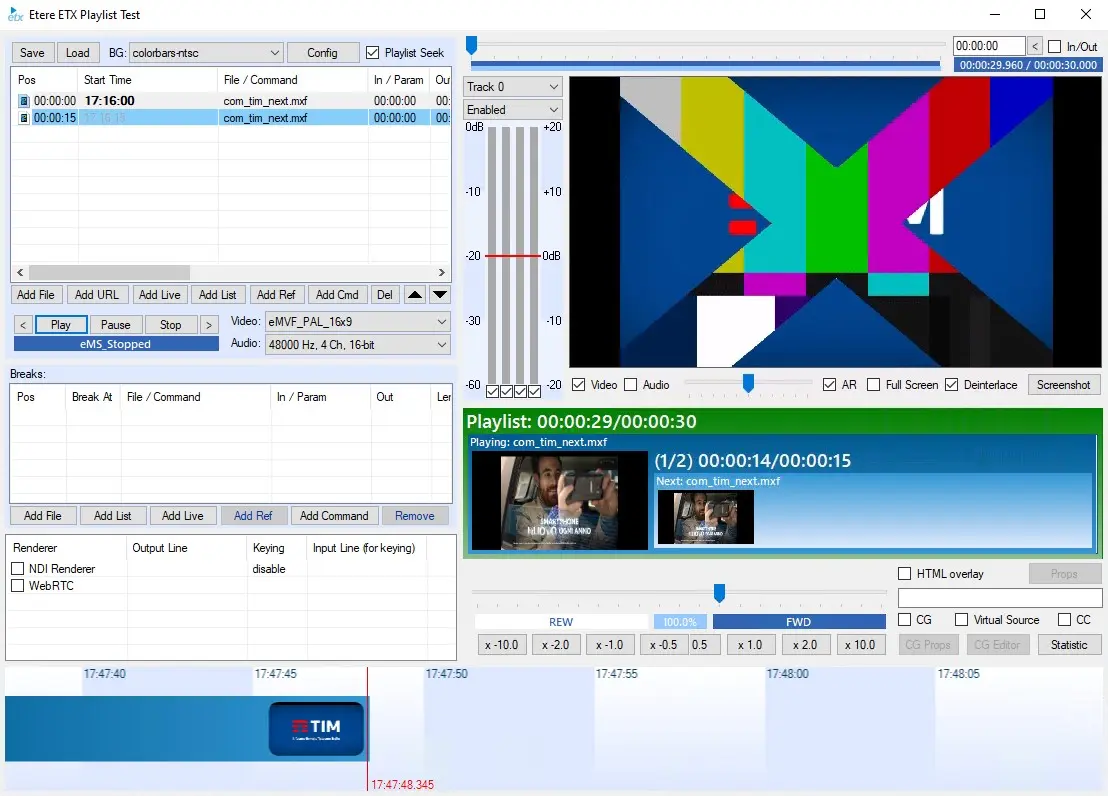Click the previous item '<' transport button
This screenshot has height=796, width=1108.
click(23, 325)
